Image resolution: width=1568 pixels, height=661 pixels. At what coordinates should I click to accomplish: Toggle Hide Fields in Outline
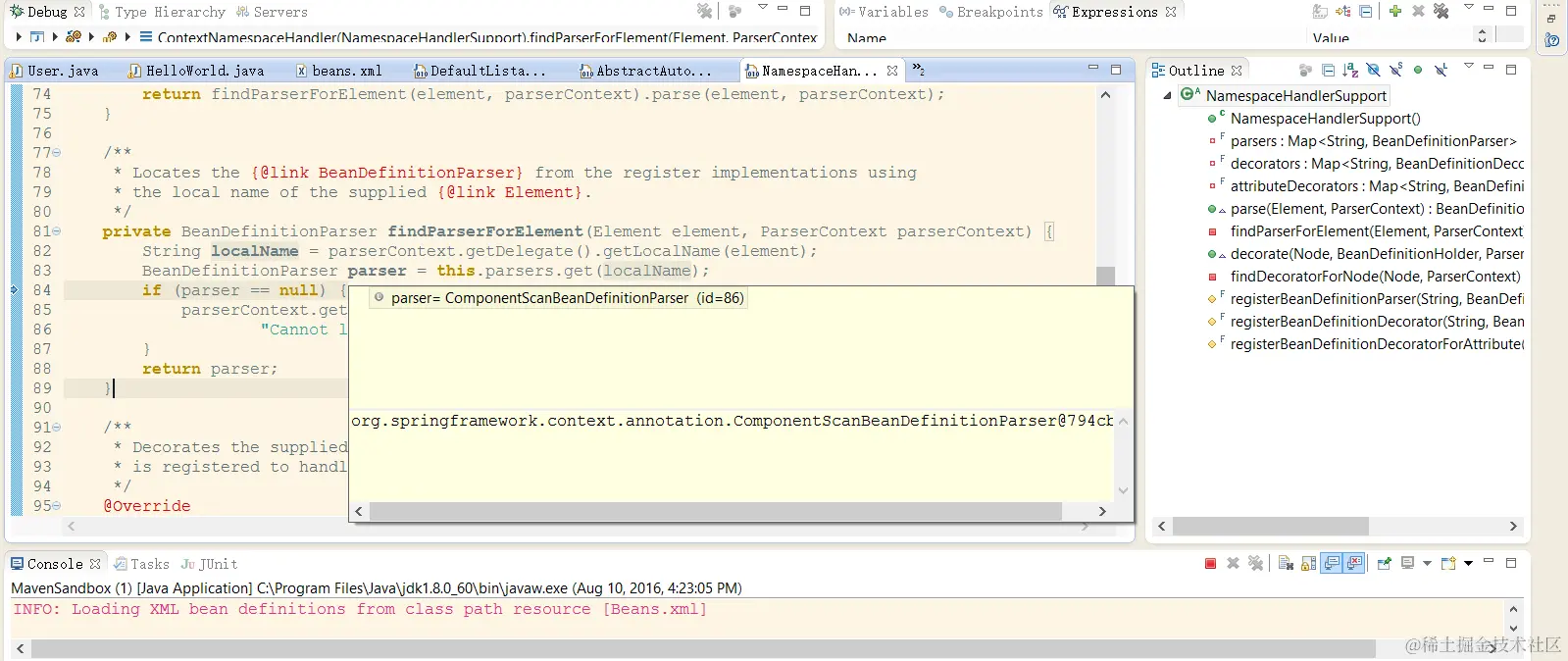(x=1373, y=71)
